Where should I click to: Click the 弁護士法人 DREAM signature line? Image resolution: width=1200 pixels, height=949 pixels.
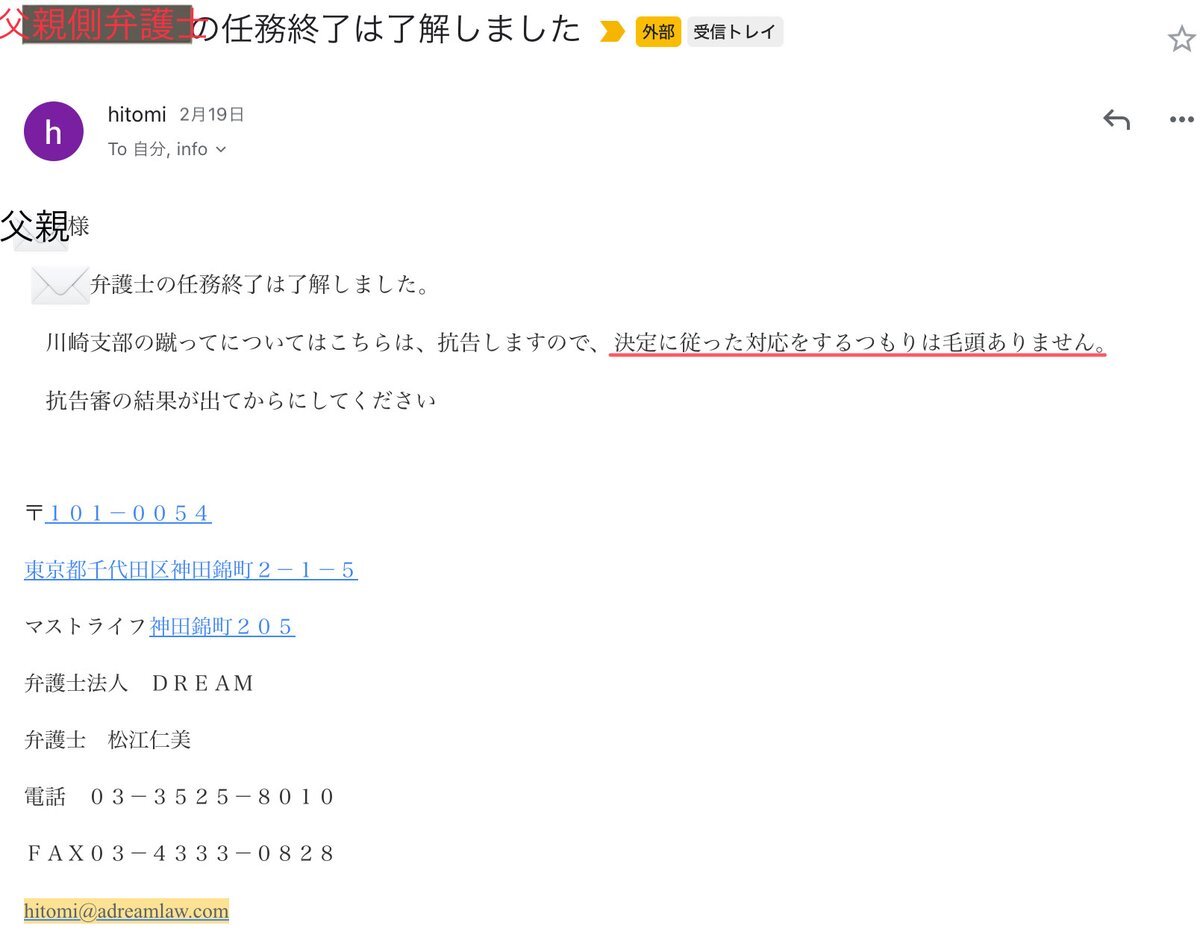[139, 684]
